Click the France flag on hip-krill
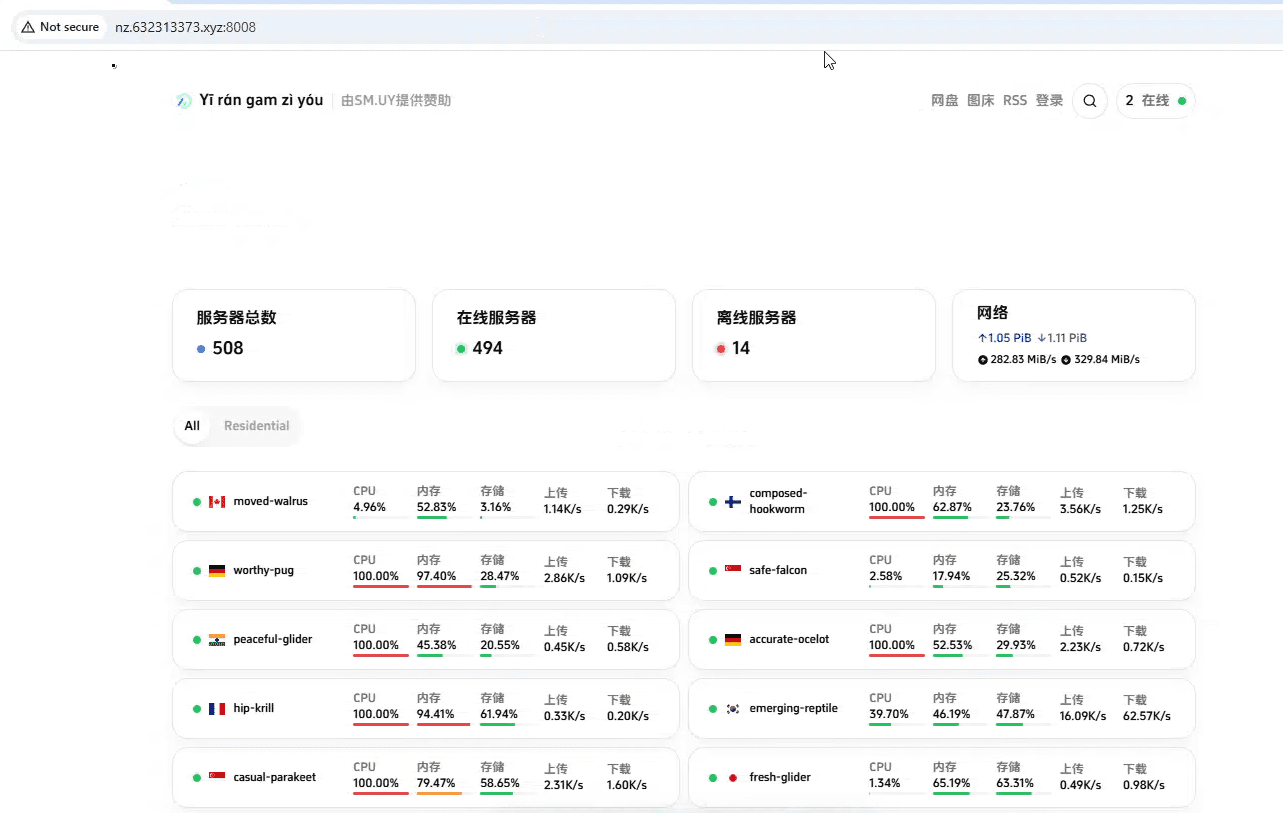Viewport: 1283px width, 813px height. [217, 709]
